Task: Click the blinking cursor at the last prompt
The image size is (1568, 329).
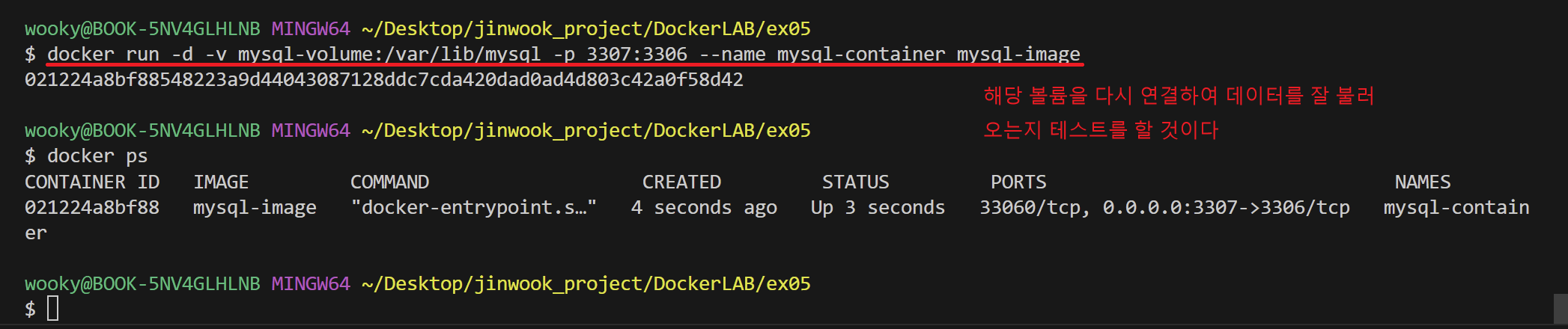Action: coord(52,308)
